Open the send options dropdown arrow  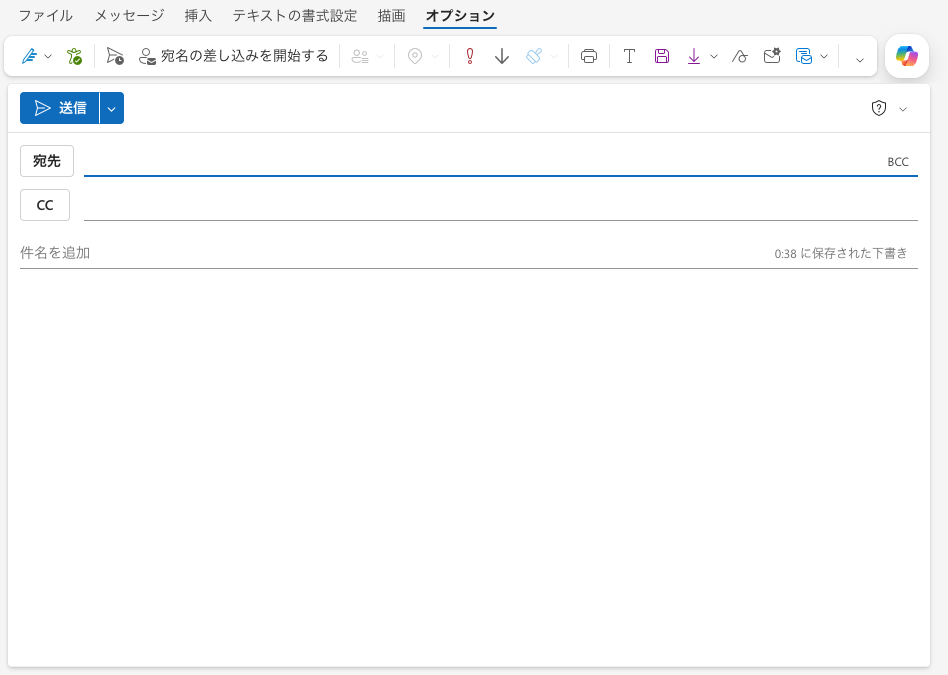[112, 108]
